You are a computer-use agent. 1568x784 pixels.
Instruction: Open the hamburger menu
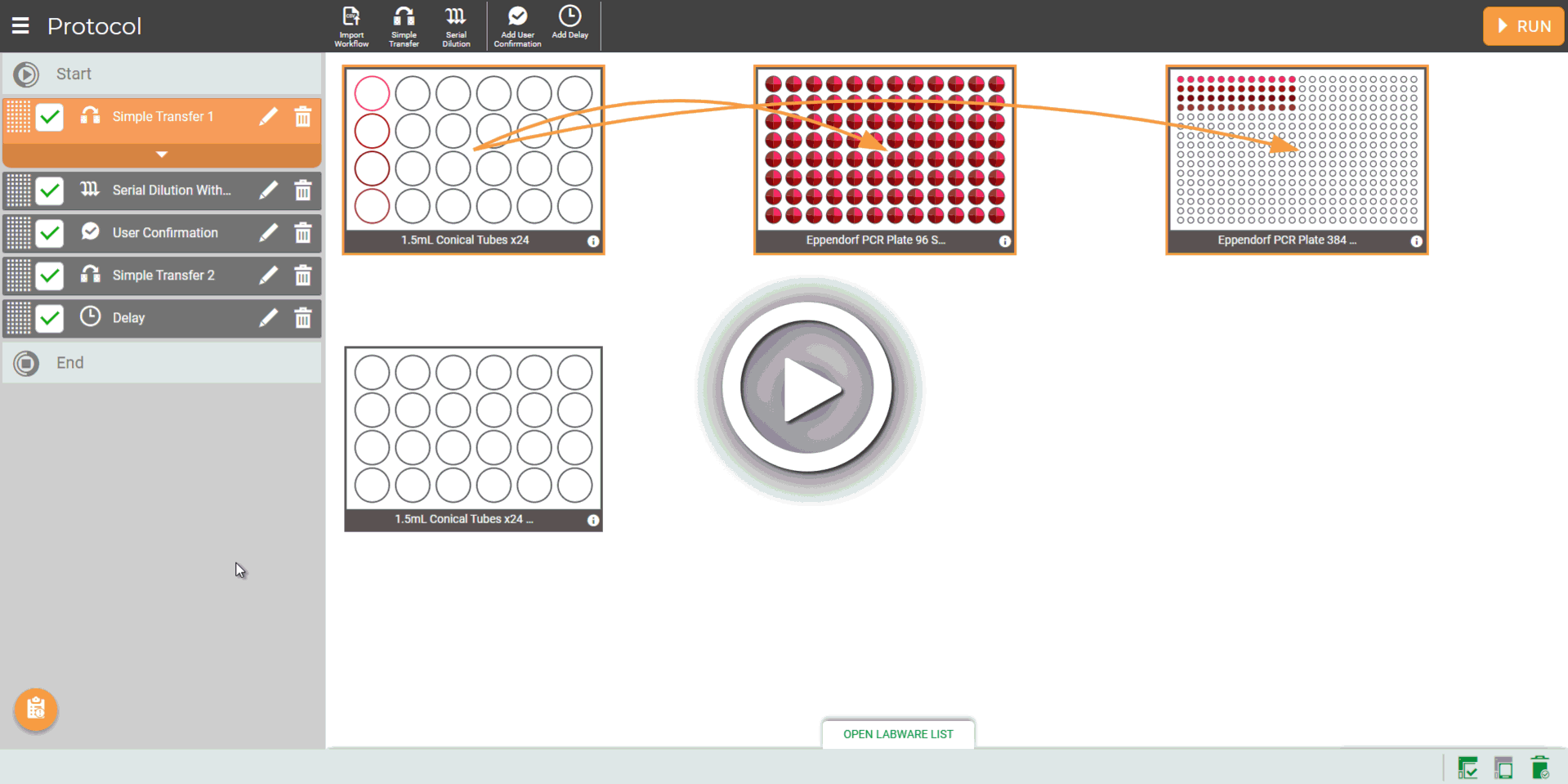pyautogui.click(x=20, y=26)
